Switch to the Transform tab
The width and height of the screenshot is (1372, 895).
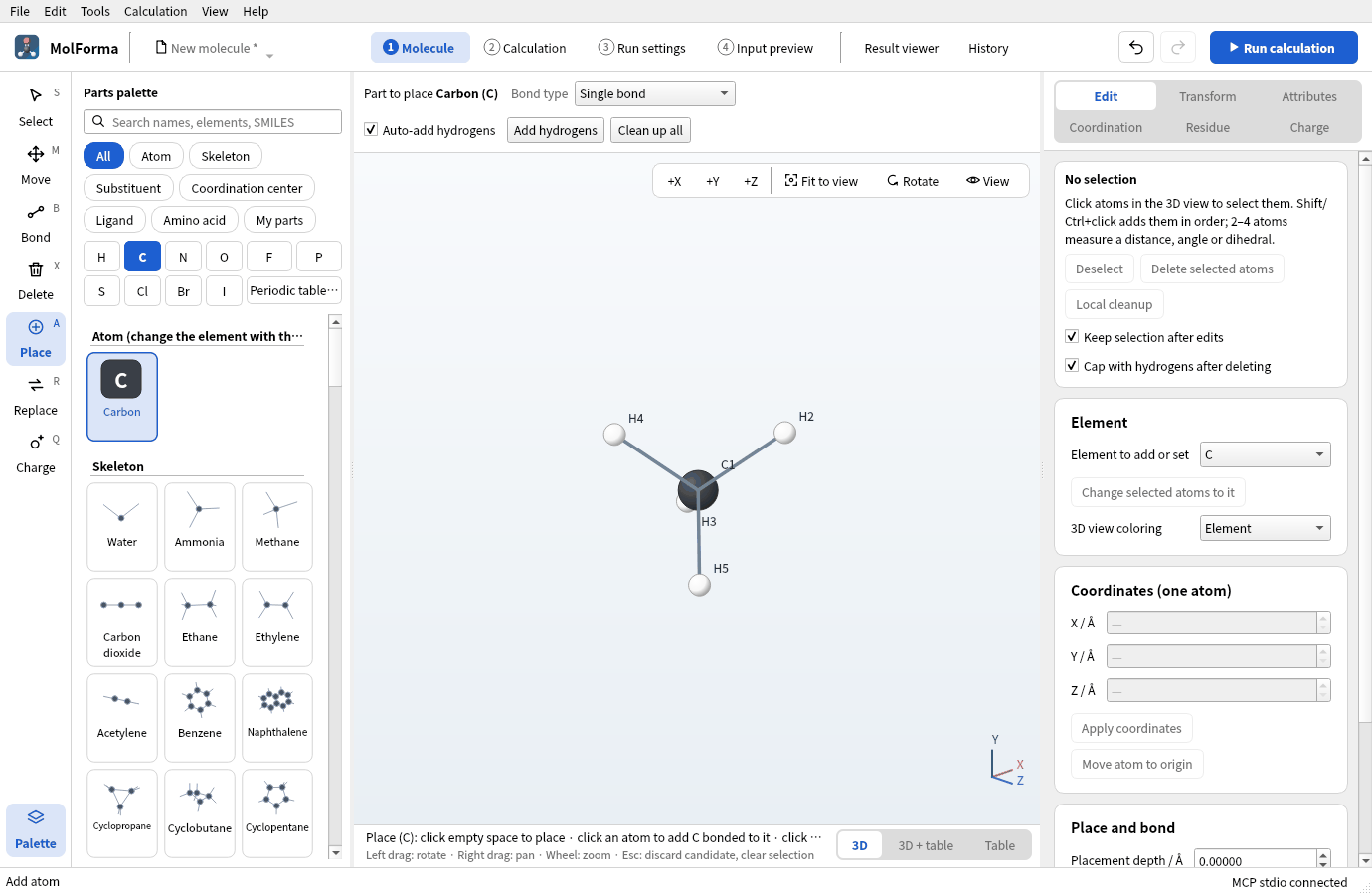click(x=1208, y=96)
